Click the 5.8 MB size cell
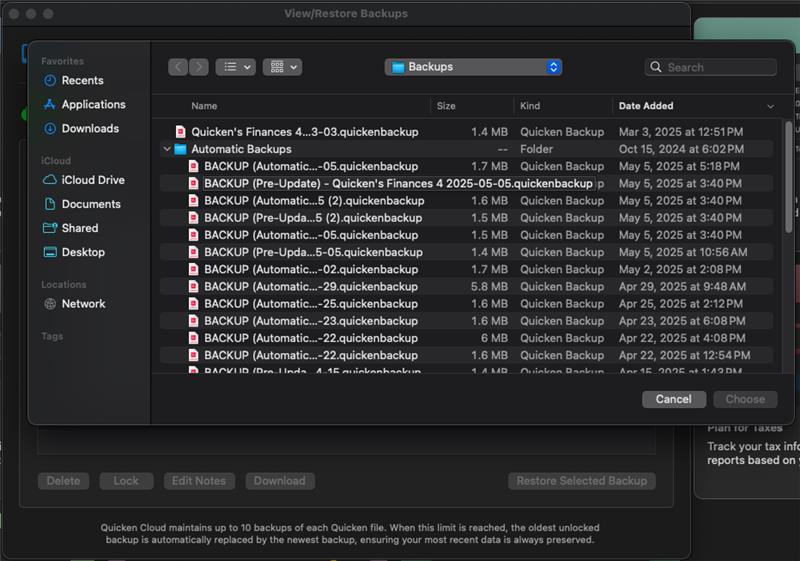This screenshot has width=800, height=561. click(489, 287)
